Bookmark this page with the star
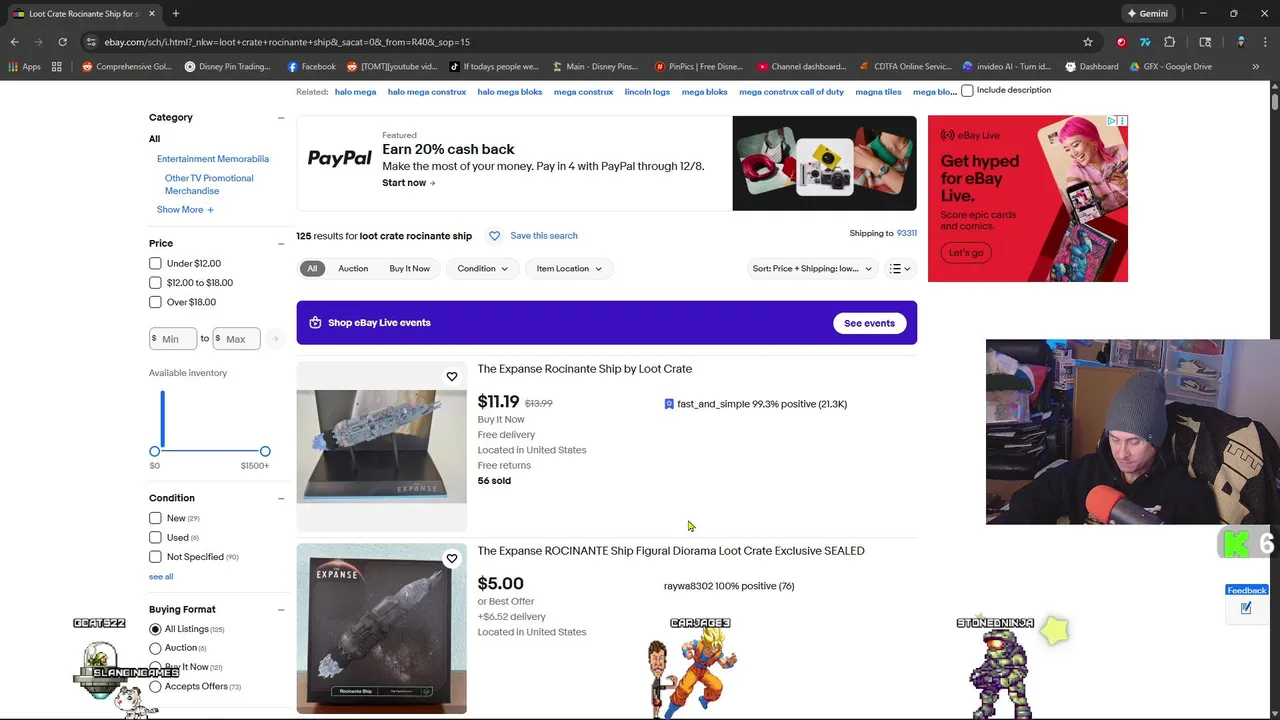The height and width of the screenshot is (720, 1280). click(x=1088, y=42)
